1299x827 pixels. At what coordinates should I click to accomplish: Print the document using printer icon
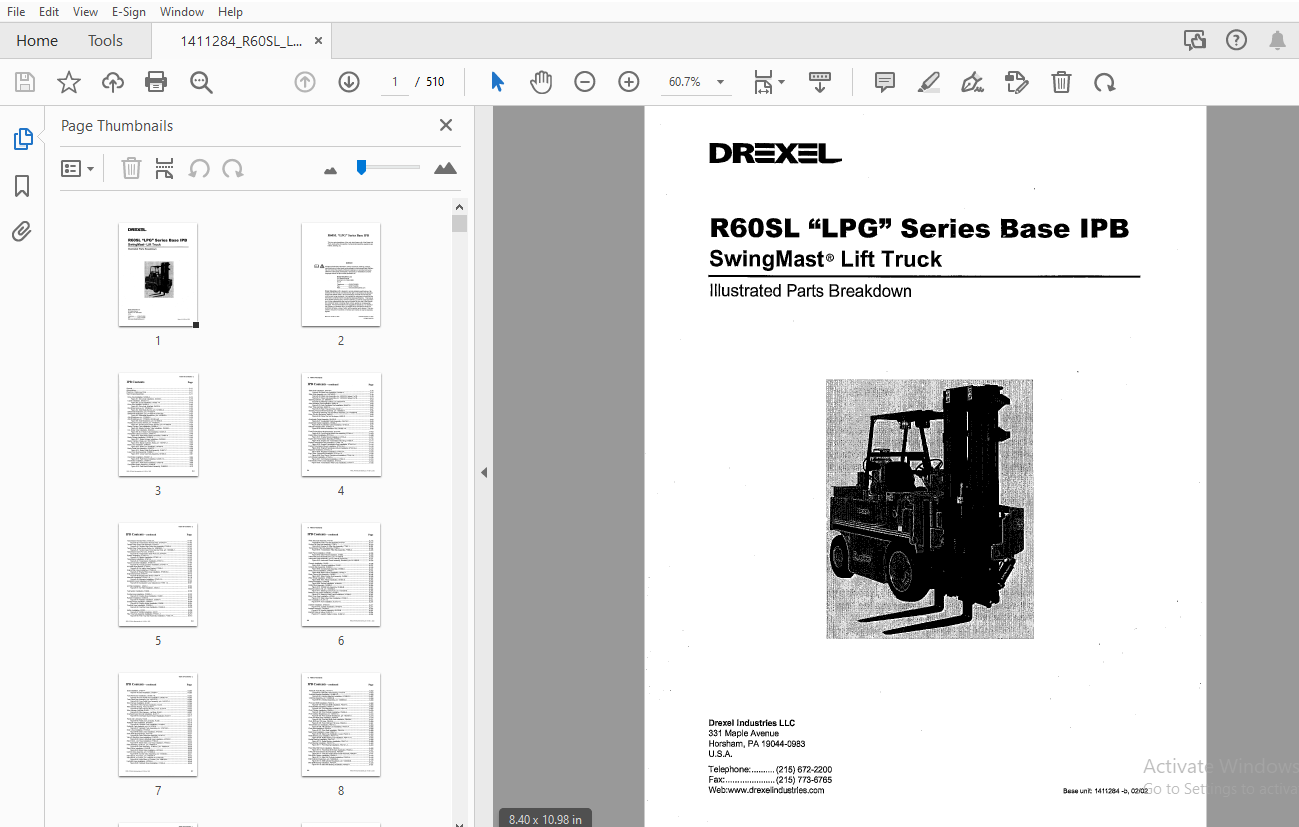click(156, 82)
